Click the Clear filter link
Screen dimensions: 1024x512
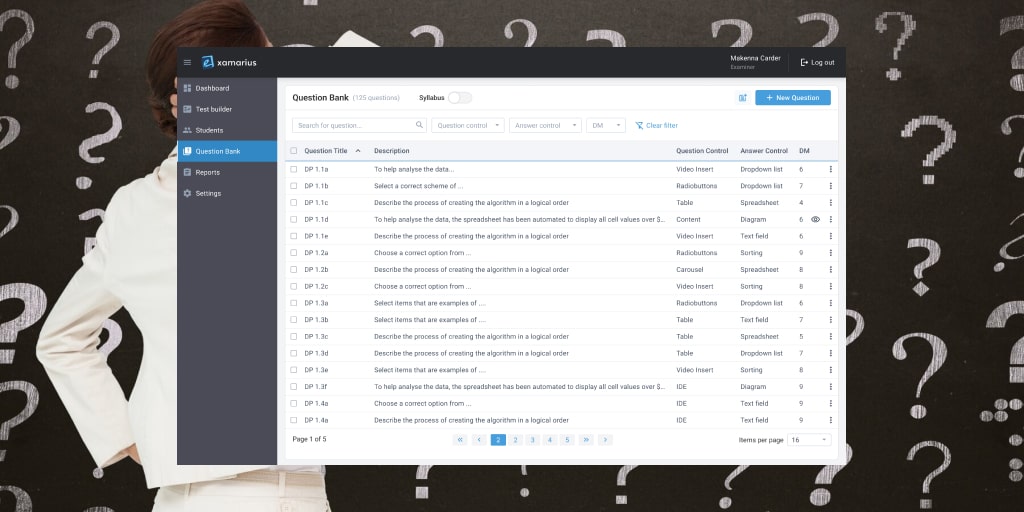pos(657,126)
